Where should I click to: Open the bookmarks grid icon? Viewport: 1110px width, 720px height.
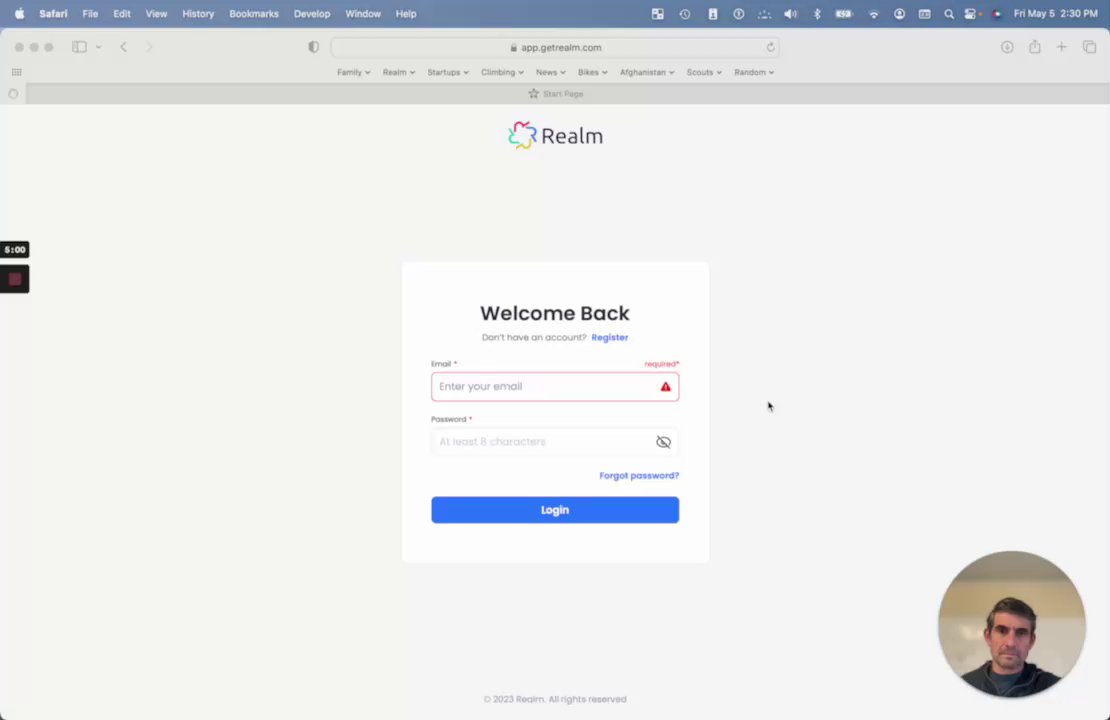pos(16,72)
